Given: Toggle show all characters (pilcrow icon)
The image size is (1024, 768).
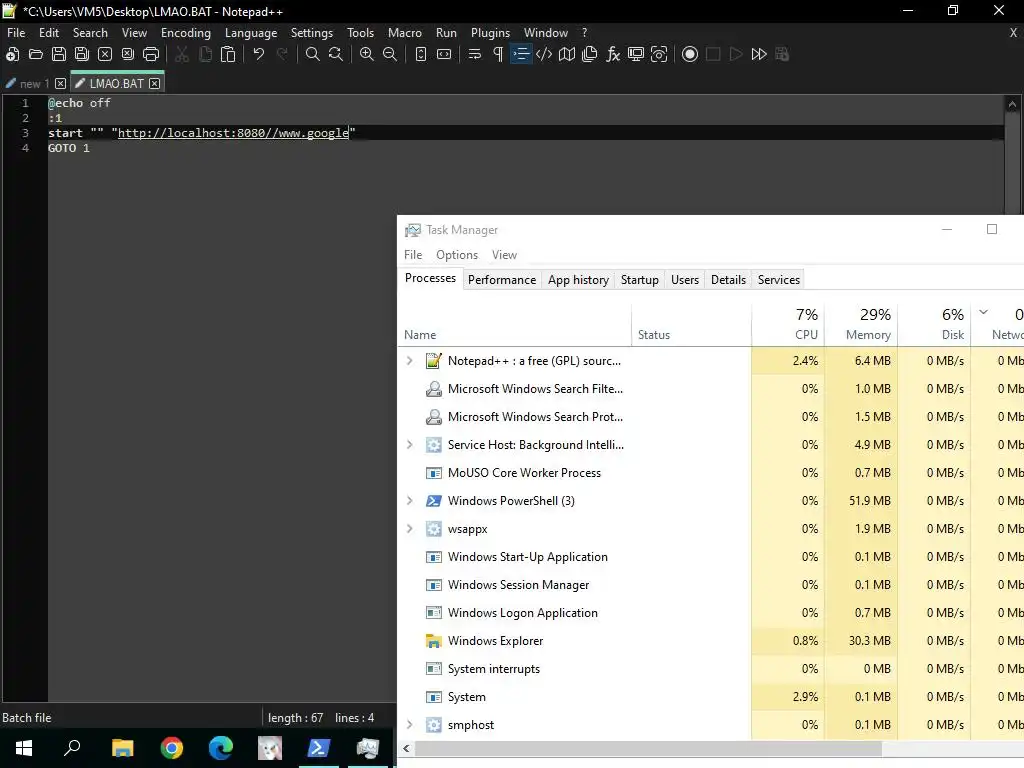Looking at the screenshot, I should pos(498,54).
